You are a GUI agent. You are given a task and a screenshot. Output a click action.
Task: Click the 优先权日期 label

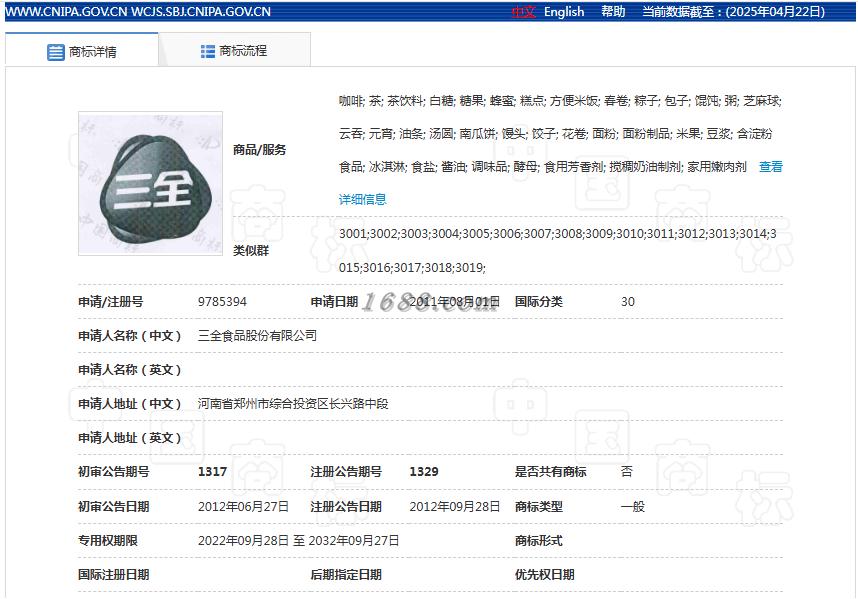click(544, 574)
